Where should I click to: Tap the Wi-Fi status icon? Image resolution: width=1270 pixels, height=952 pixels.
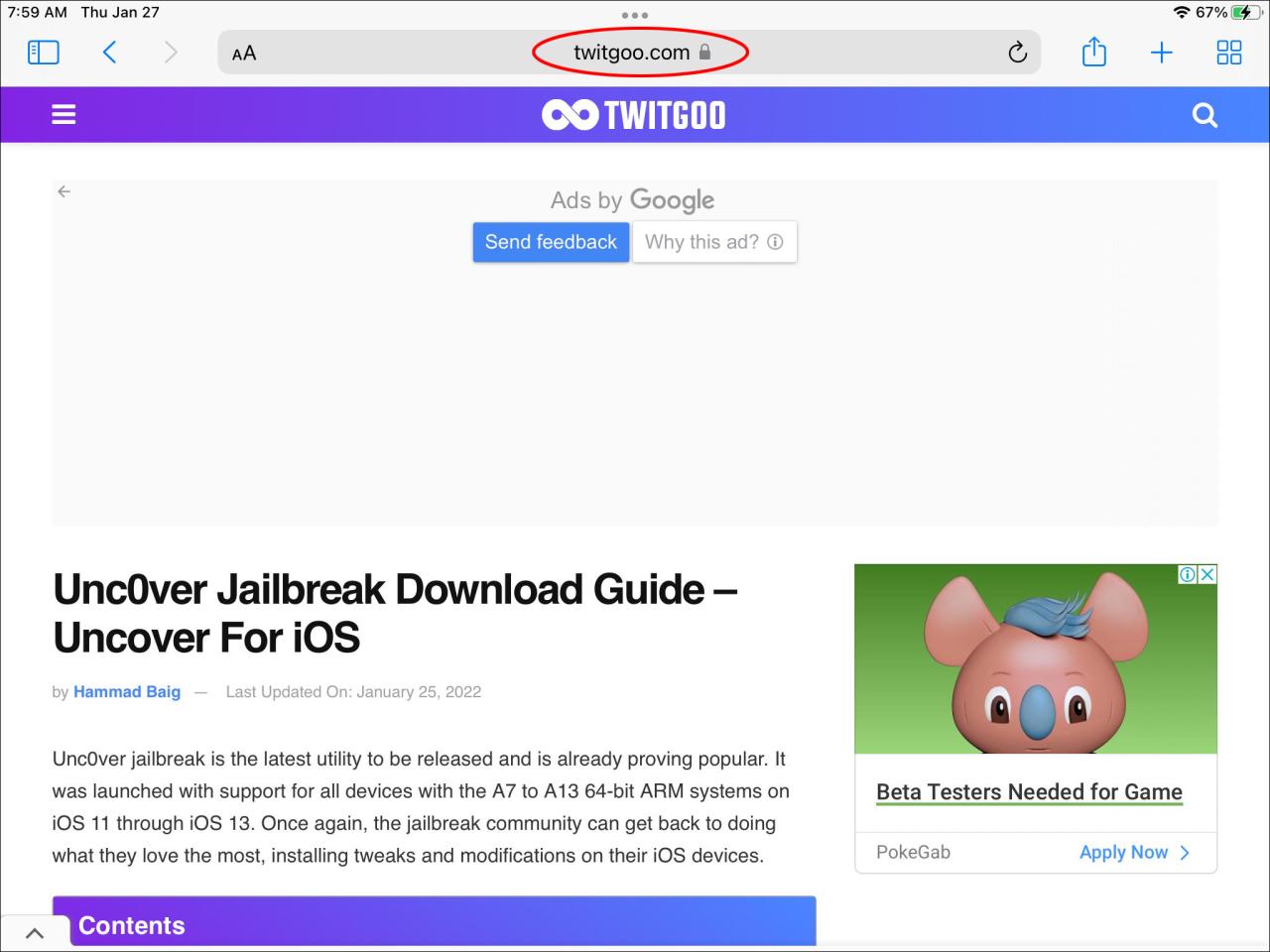(1181, 13)
